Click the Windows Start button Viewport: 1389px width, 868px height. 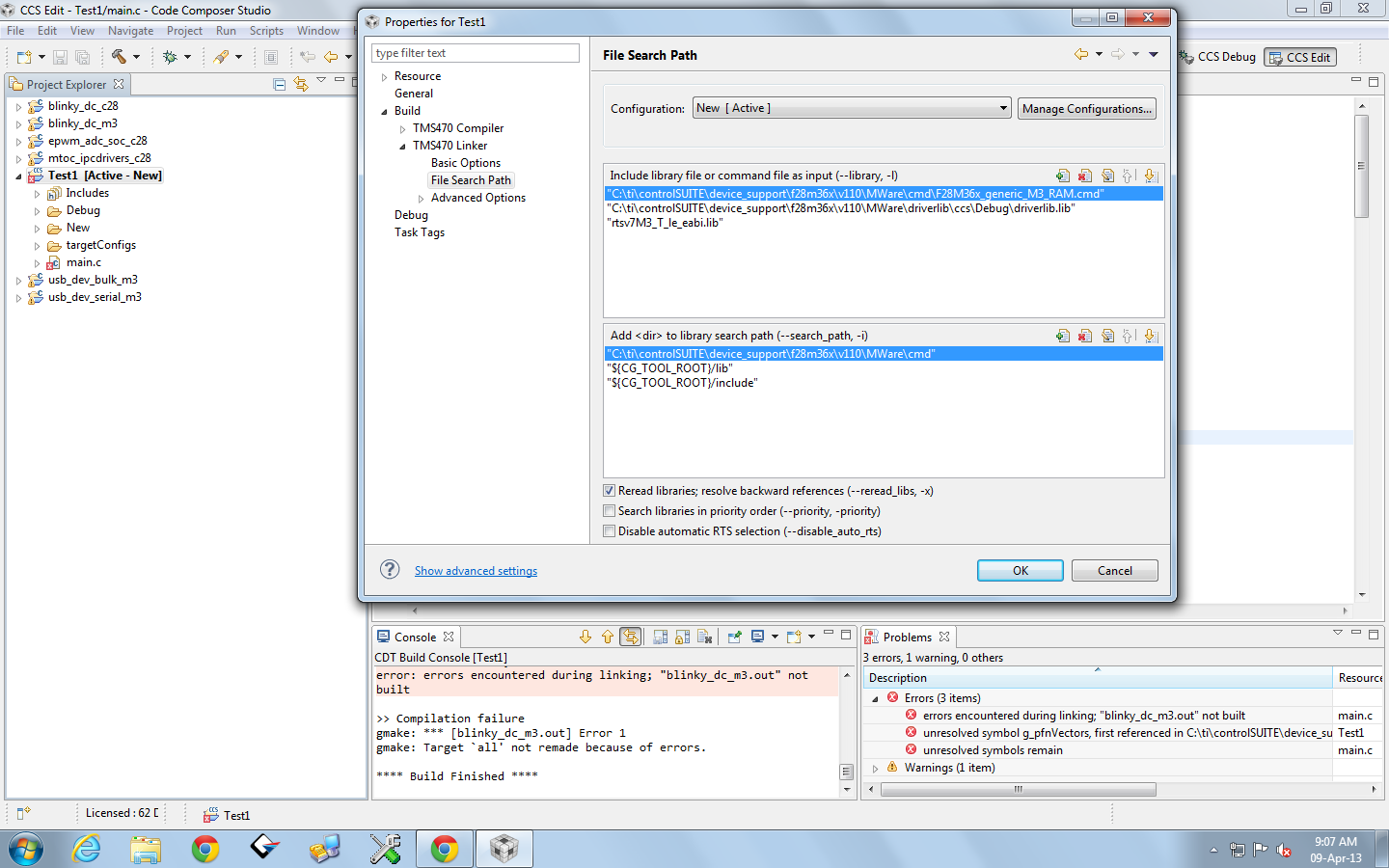click(26, 850)
